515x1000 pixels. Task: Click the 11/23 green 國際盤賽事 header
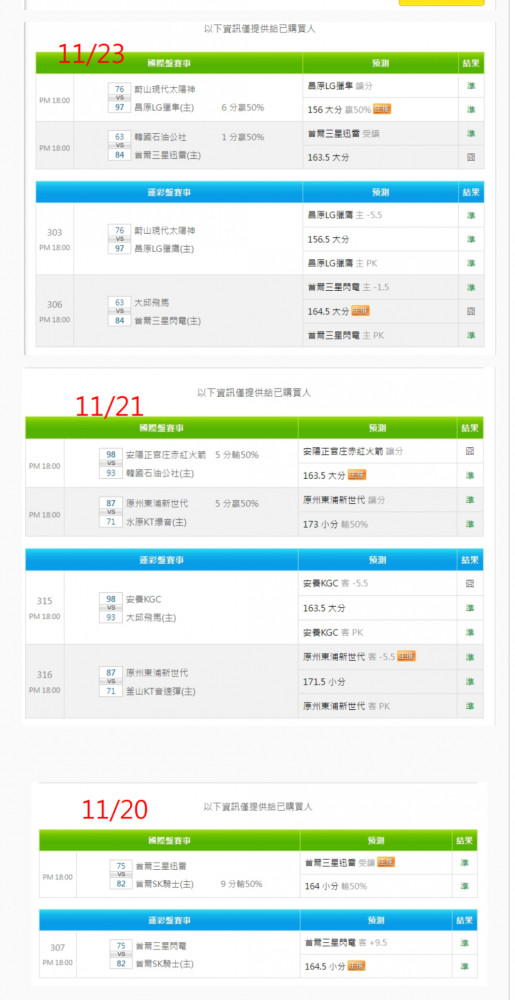[169, 63]
